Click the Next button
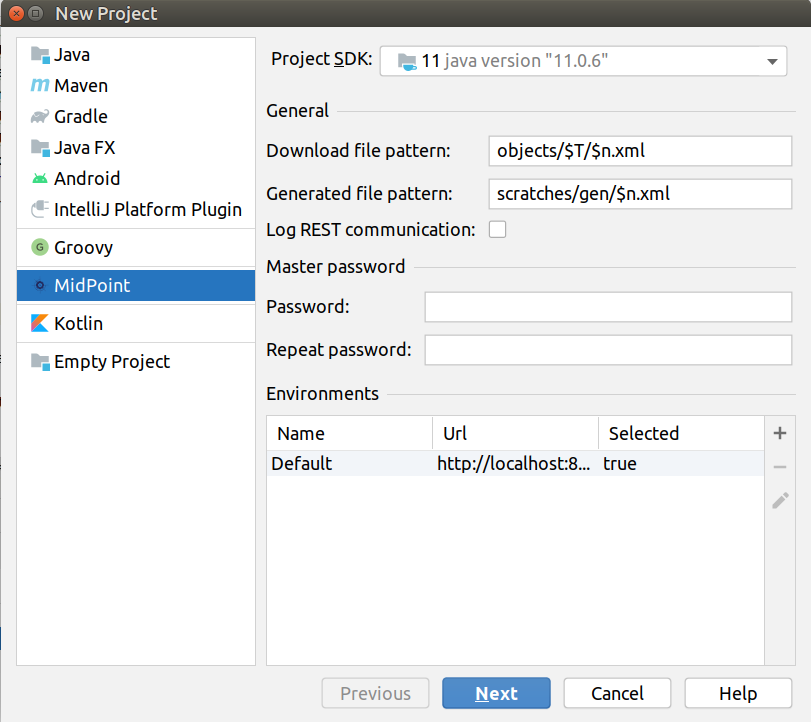 pyautogui.click(x=495, y=693)
